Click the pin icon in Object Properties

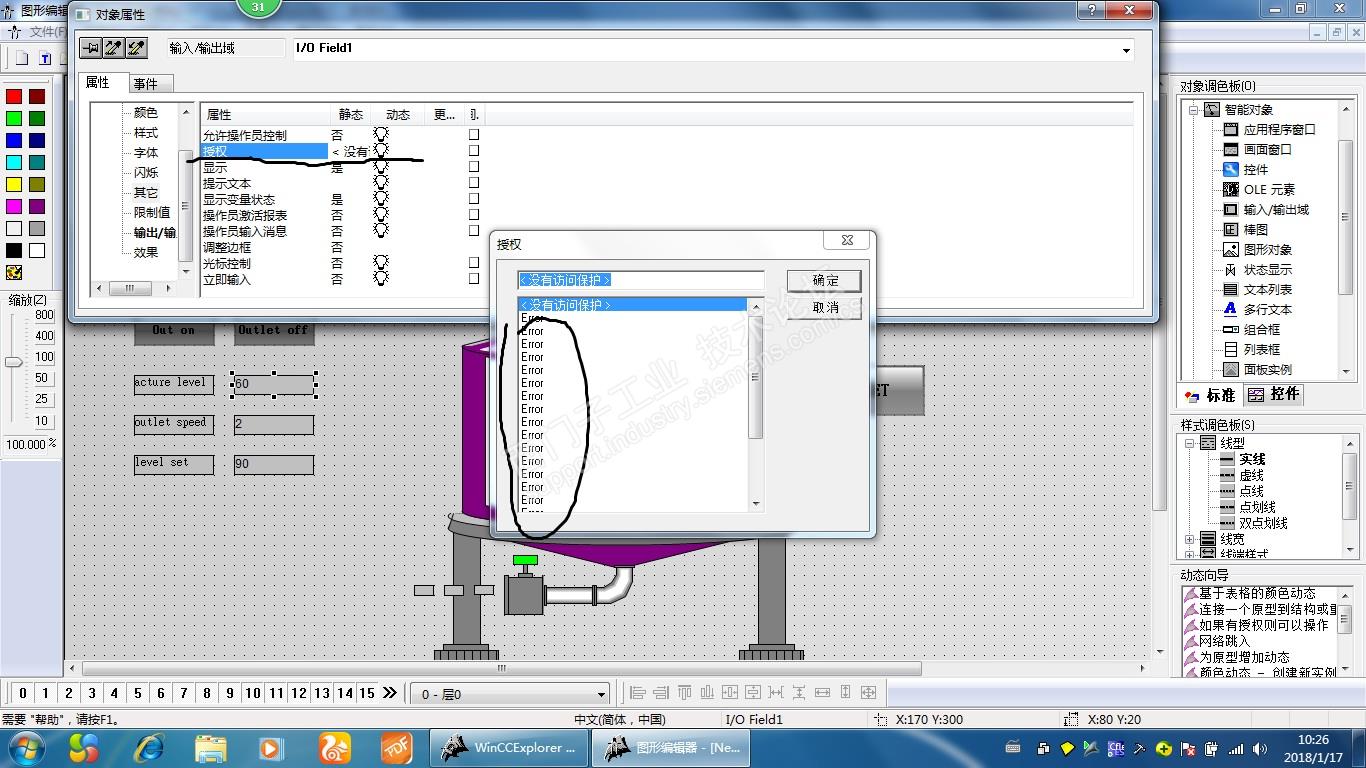pyautogui.click(x=91, y=48)
